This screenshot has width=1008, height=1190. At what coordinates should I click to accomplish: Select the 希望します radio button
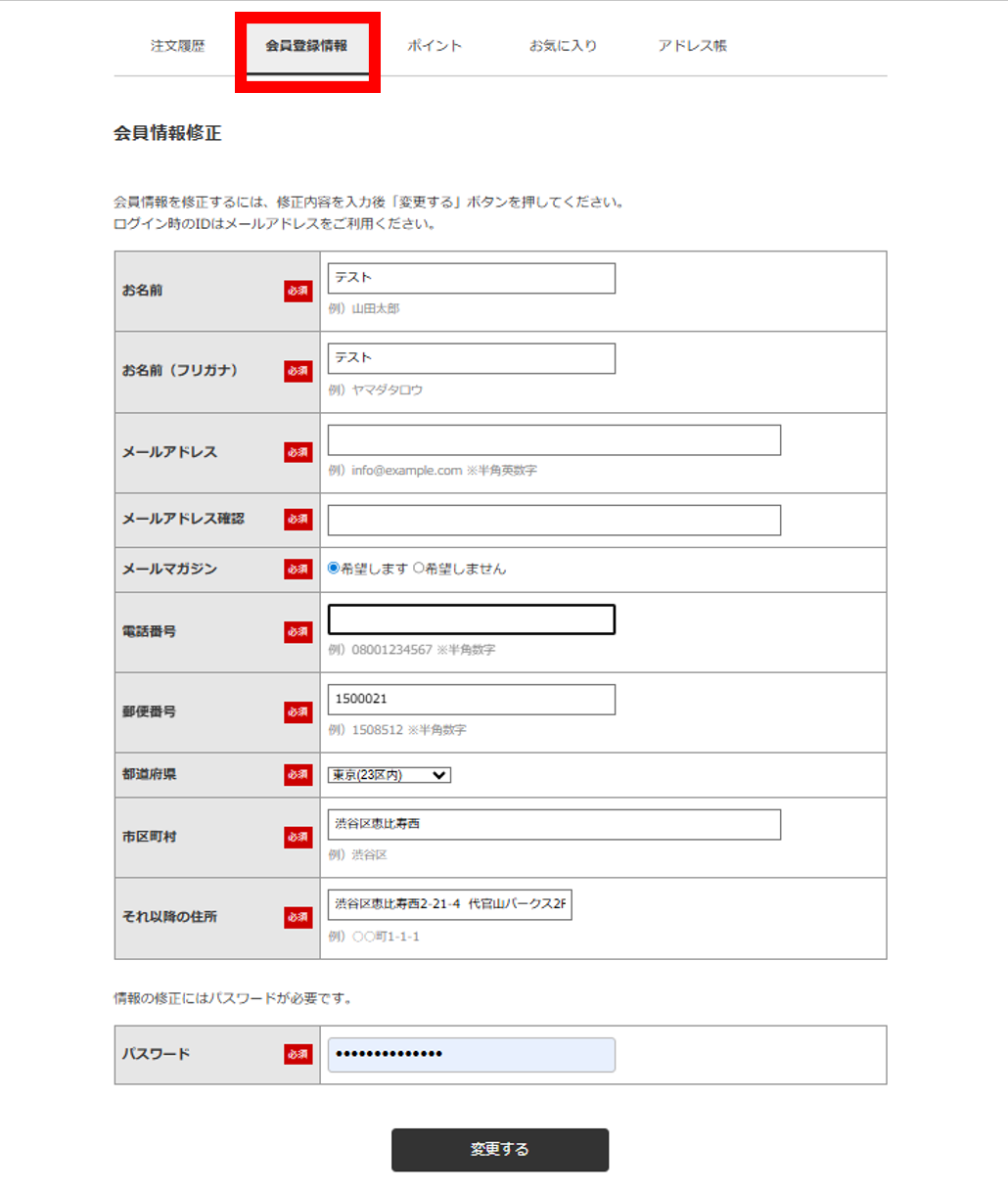pos(335,568)
